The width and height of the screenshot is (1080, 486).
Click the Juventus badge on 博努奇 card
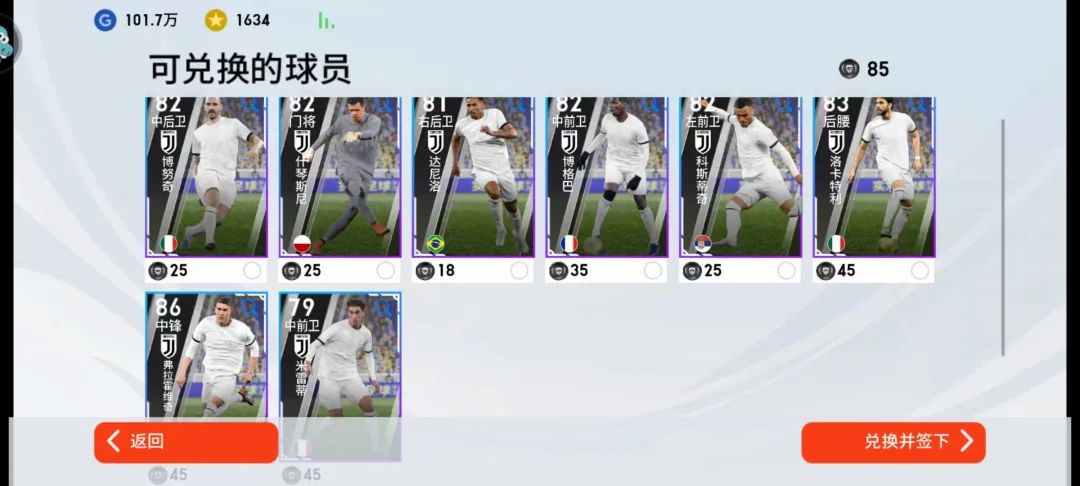coord(169,142)
